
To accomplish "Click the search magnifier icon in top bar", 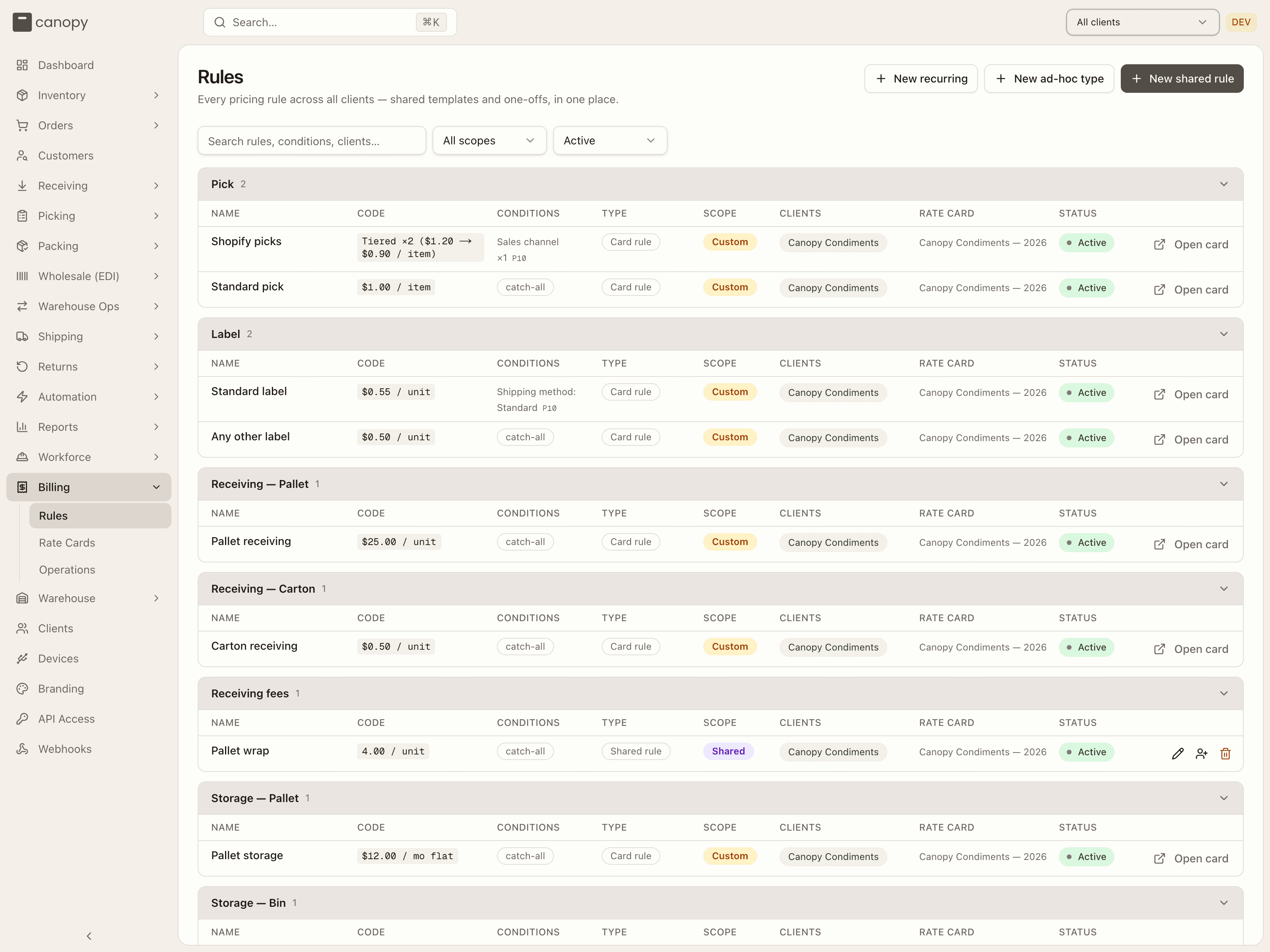I will pyautogui.click(x=219, y=22).
